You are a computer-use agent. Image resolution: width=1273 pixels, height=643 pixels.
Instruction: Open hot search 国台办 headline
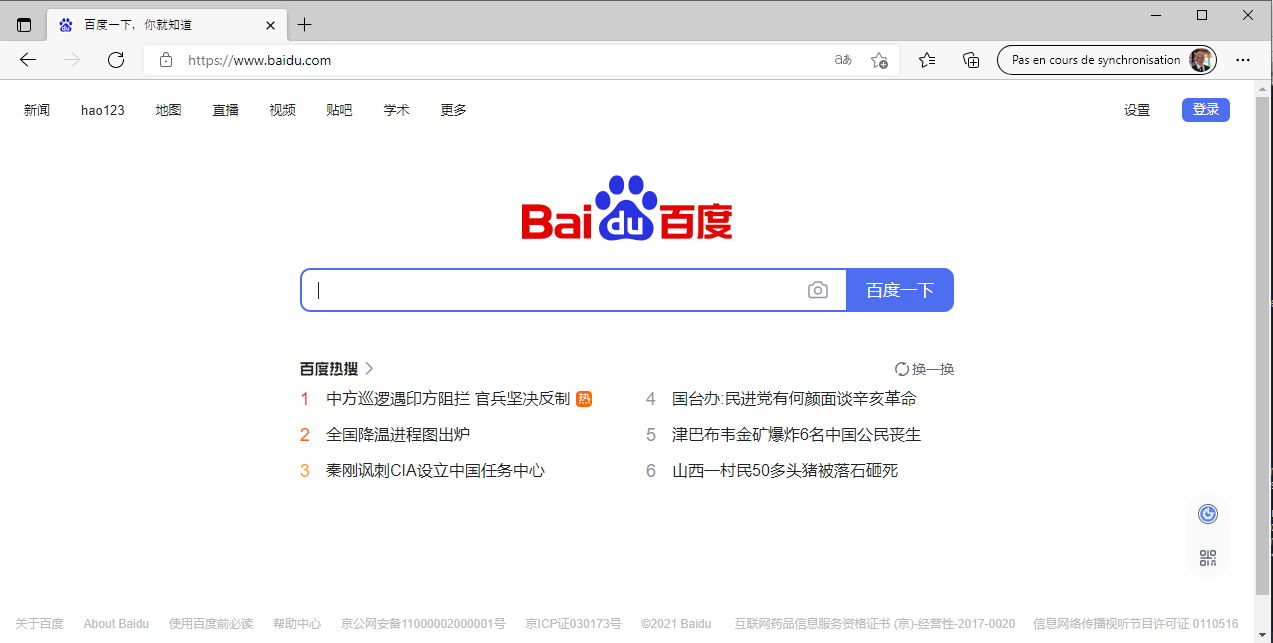[x=794, y=399]
